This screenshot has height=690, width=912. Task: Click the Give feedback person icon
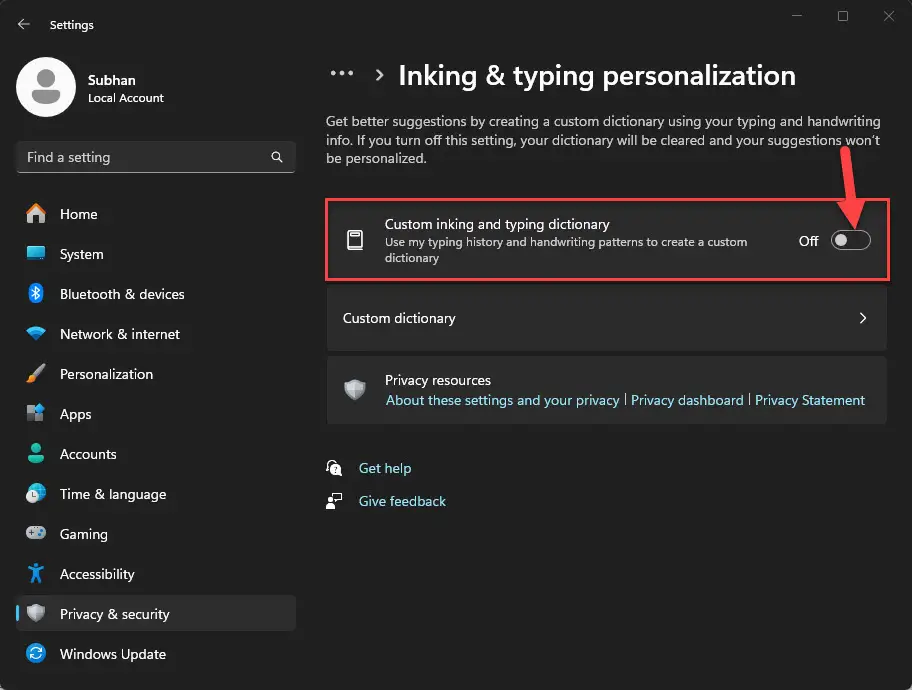coord(334,501)
